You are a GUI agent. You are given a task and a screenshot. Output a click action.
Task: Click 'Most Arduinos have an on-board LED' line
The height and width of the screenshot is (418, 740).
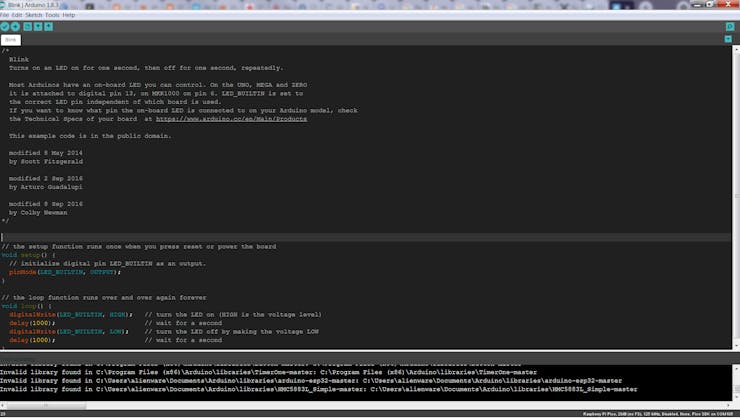pos(158,85)
